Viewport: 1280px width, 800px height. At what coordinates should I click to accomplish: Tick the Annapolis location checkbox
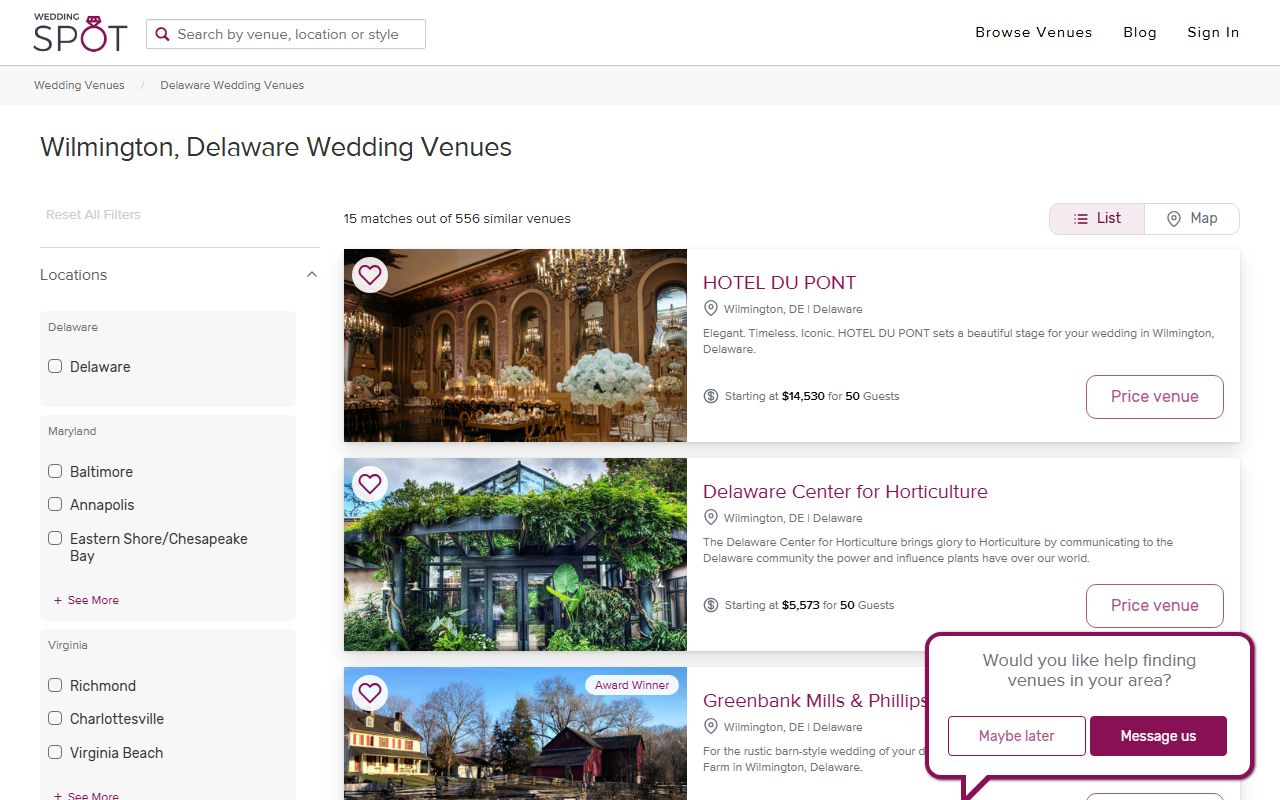55,504
